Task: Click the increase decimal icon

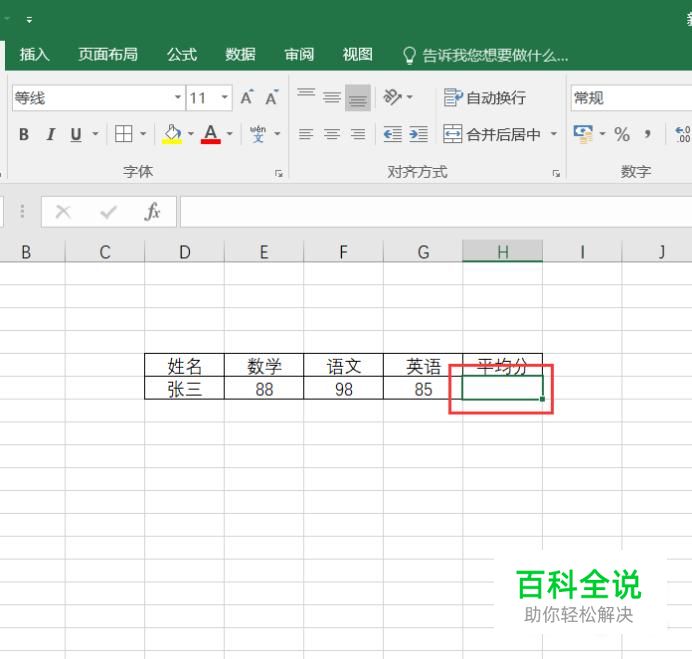Action: tap(683, 134)
